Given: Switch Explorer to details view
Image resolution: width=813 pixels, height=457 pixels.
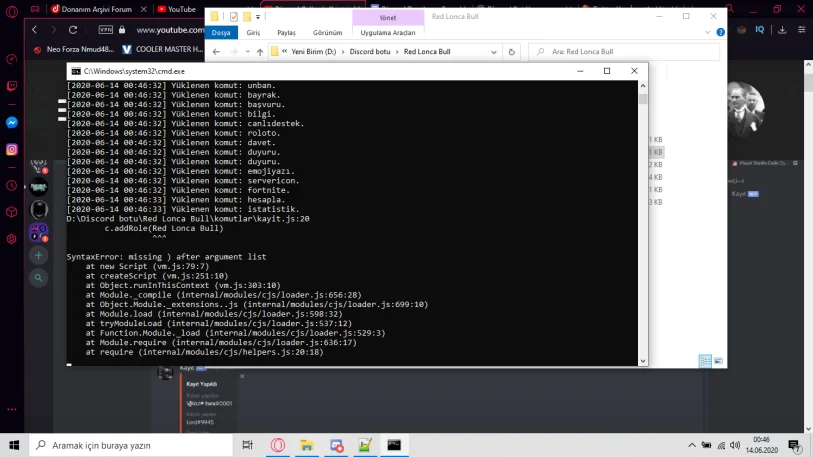Looking at the screenshot, I should pyautogui.click(x=705, y=361).
